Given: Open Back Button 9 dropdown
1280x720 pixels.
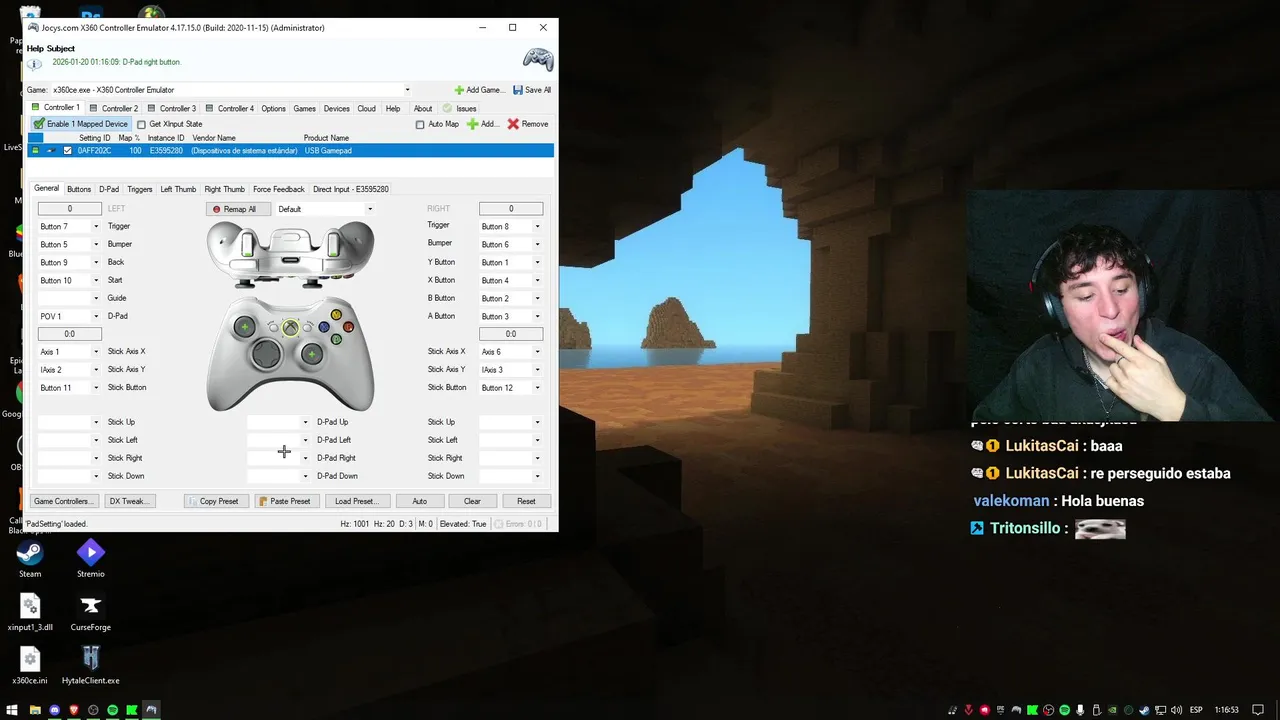Looking at the screenshot, I should click(69, 263).
